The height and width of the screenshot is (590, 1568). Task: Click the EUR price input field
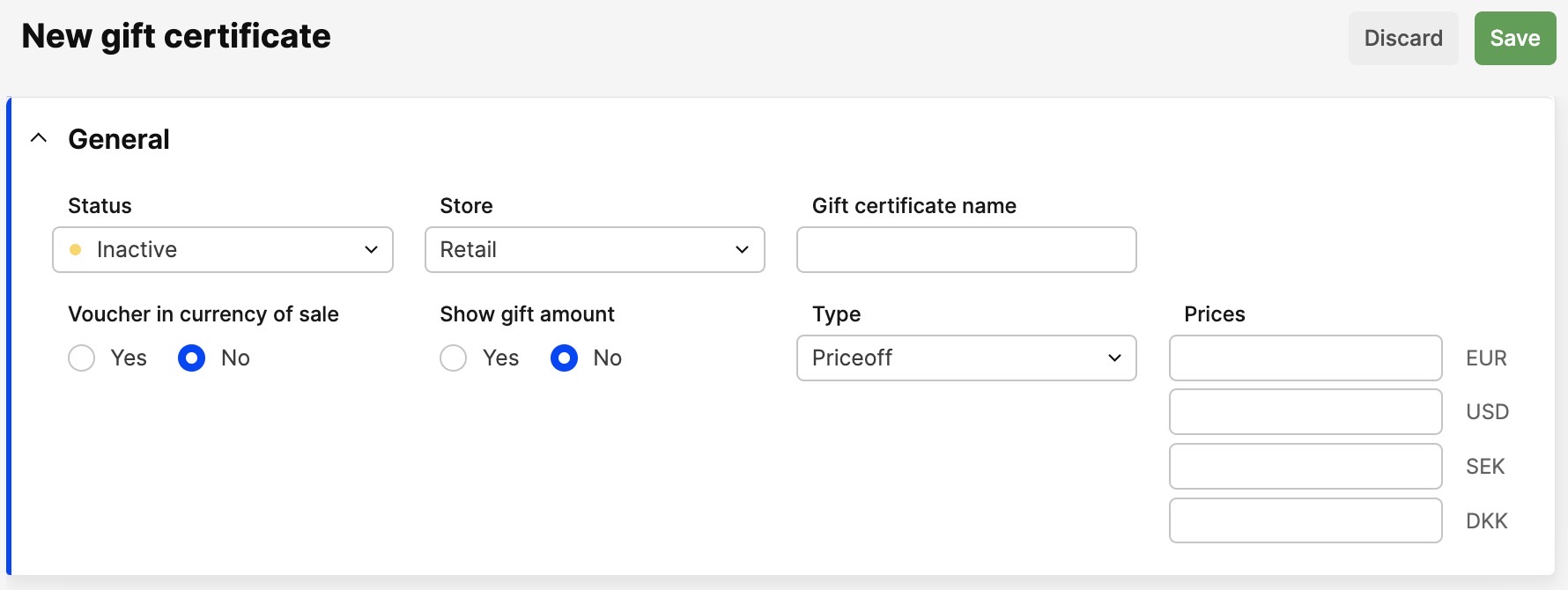click(x=1305, y=358)
